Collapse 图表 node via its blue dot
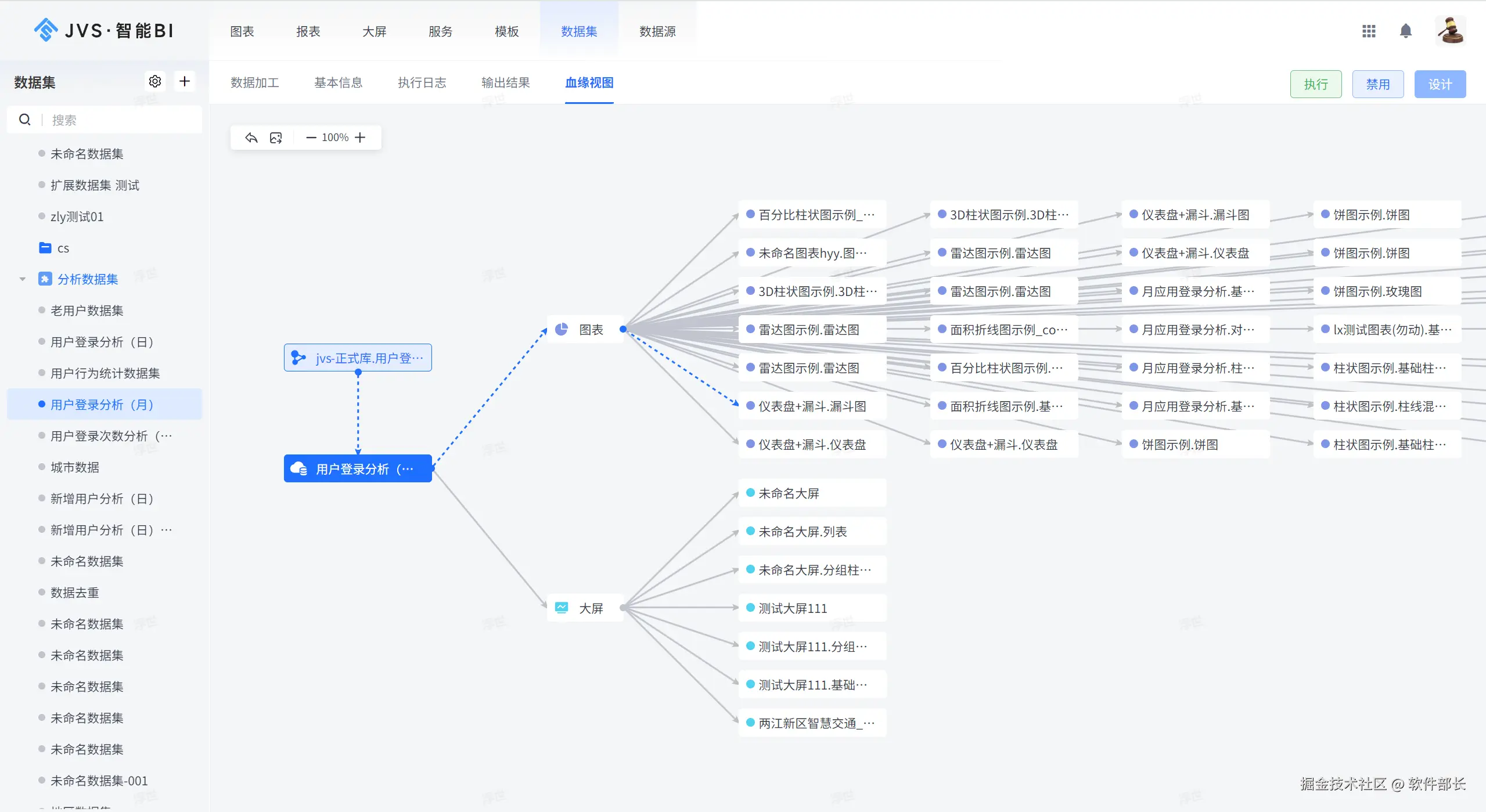Image resolution: width=1486 pixels, height=812 pixels. [623, 329]
